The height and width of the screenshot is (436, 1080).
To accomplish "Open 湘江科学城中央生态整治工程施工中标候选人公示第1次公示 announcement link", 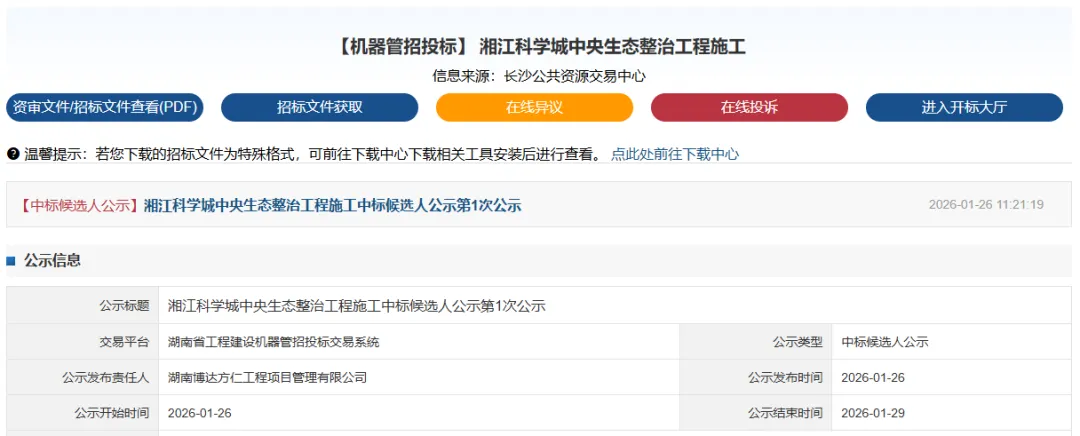I will pos(332,205).
